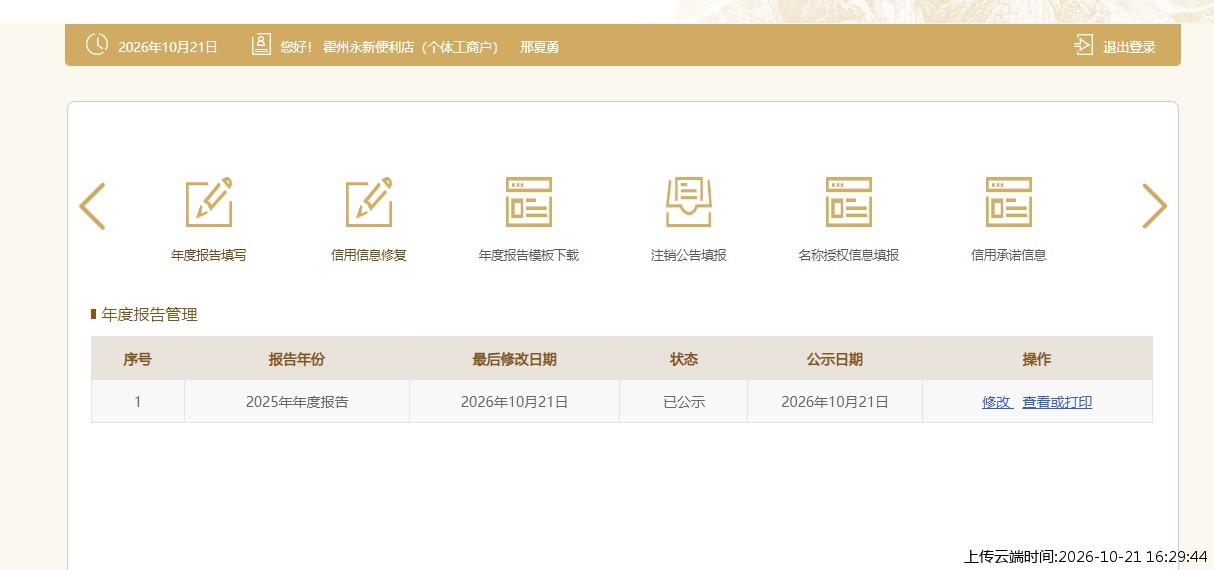Open the 注销公告填报 inbox icon

click(x=689, y=201)
